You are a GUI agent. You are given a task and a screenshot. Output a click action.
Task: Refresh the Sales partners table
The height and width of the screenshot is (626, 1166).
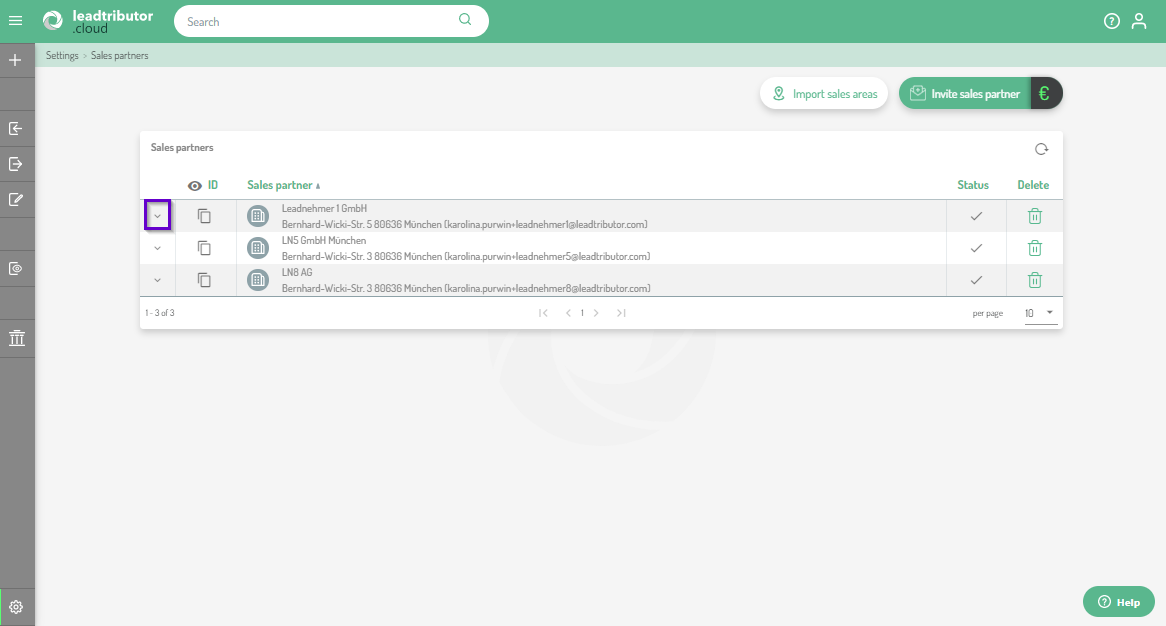pyautogui.click(x=1041, y=149)
